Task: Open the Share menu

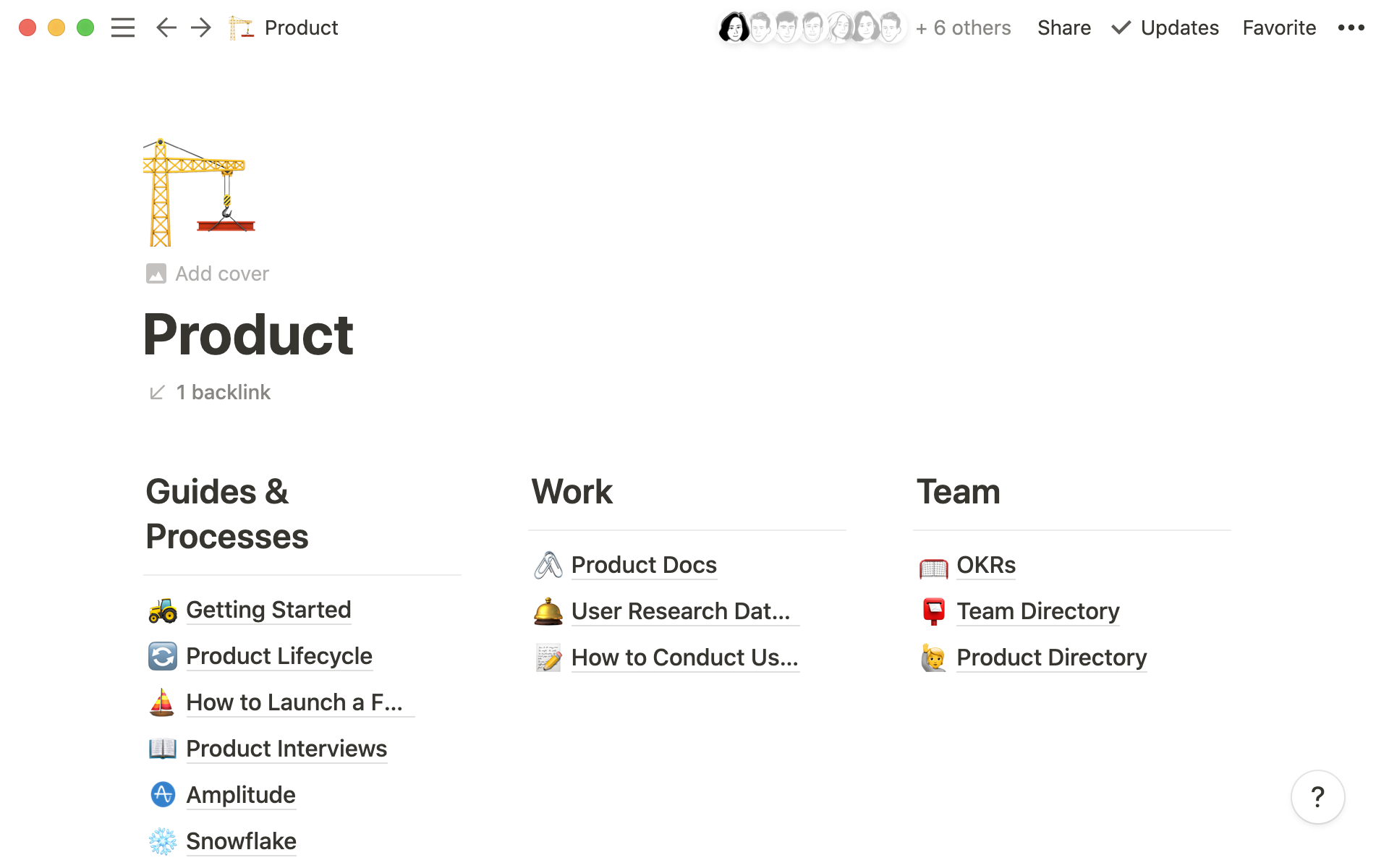Action: pos(1063,27)
